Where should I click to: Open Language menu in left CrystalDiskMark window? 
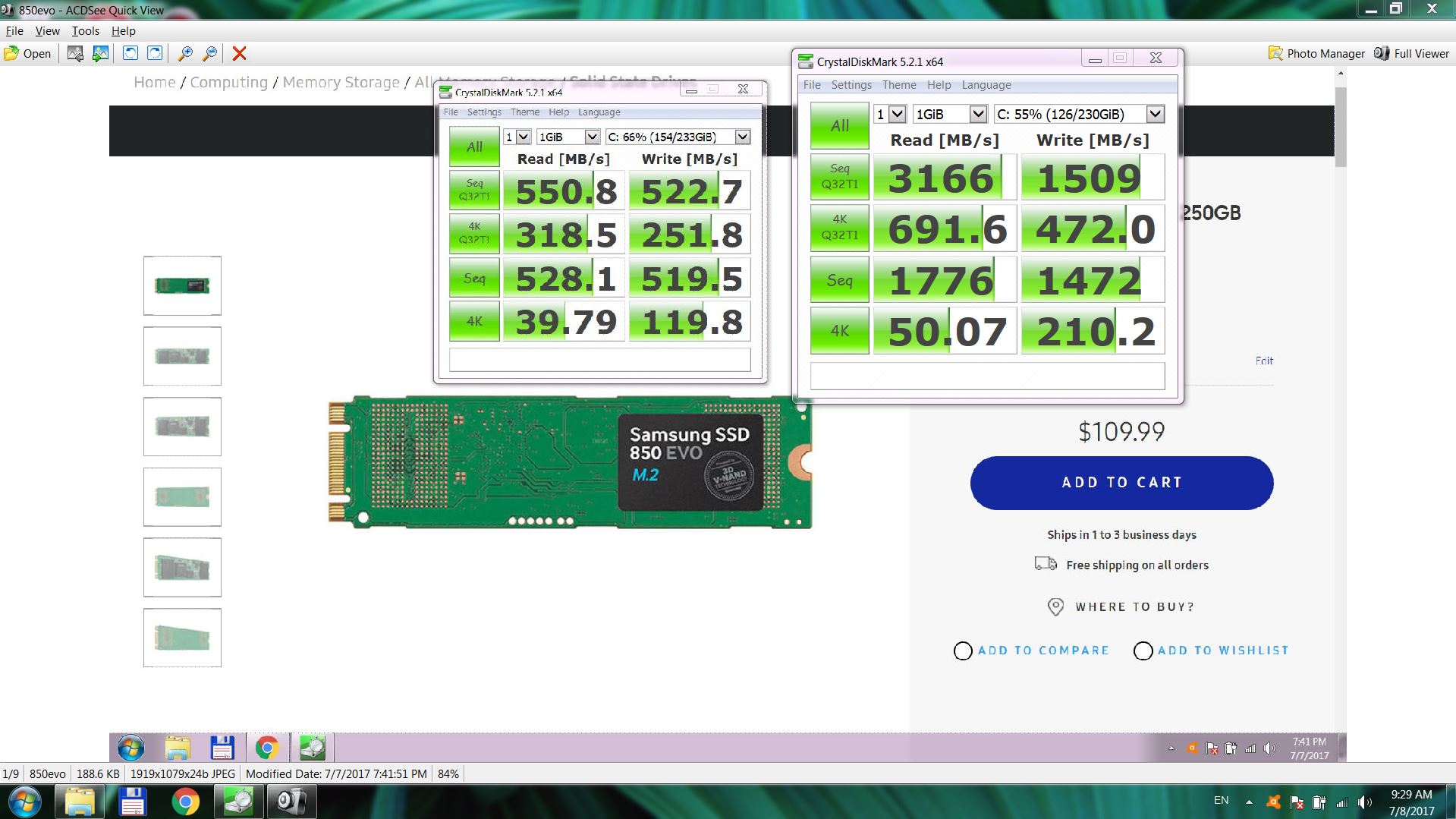tap(599, 112)
